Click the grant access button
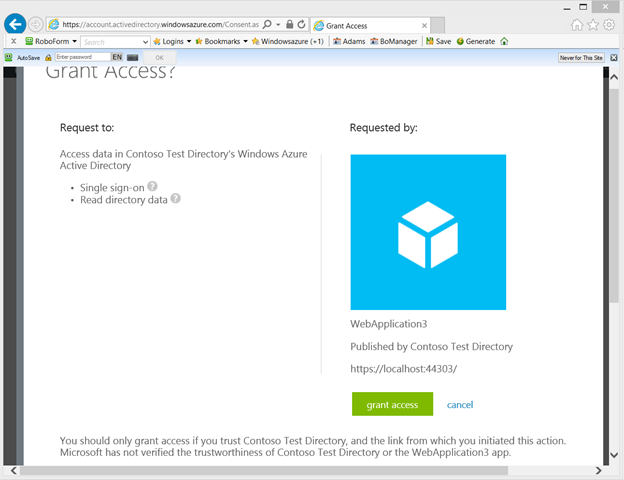624x480 pixels. 392,404
